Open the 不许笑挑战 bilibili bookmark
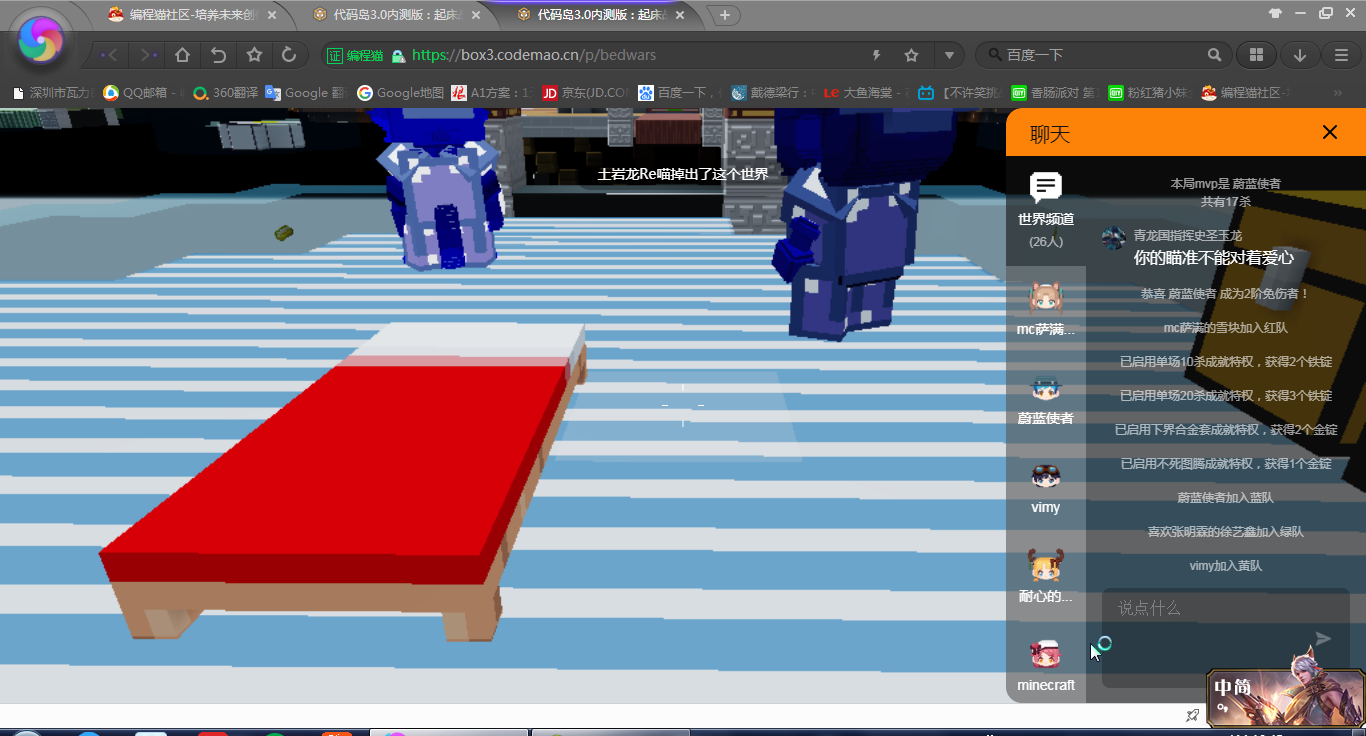Screen dimensions: 1366x736 click(x=958, y=93)
